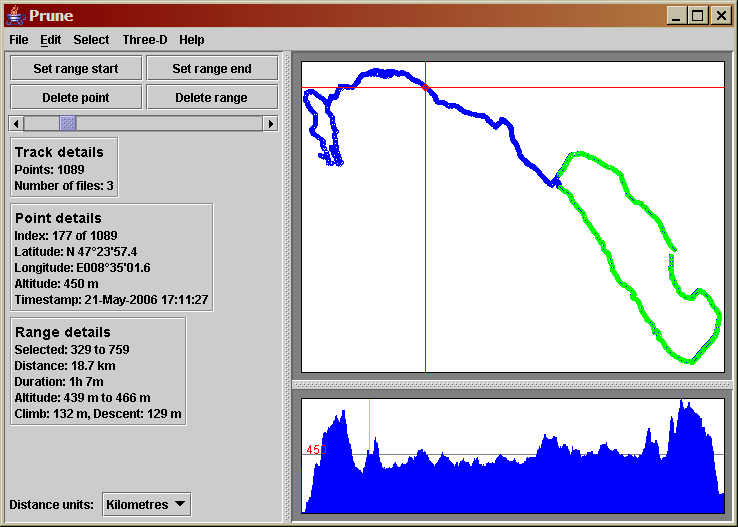Click the Java icon in the title bar
Image resolution: width=738 pixels, height=527 pixels.
coord(15,15)
